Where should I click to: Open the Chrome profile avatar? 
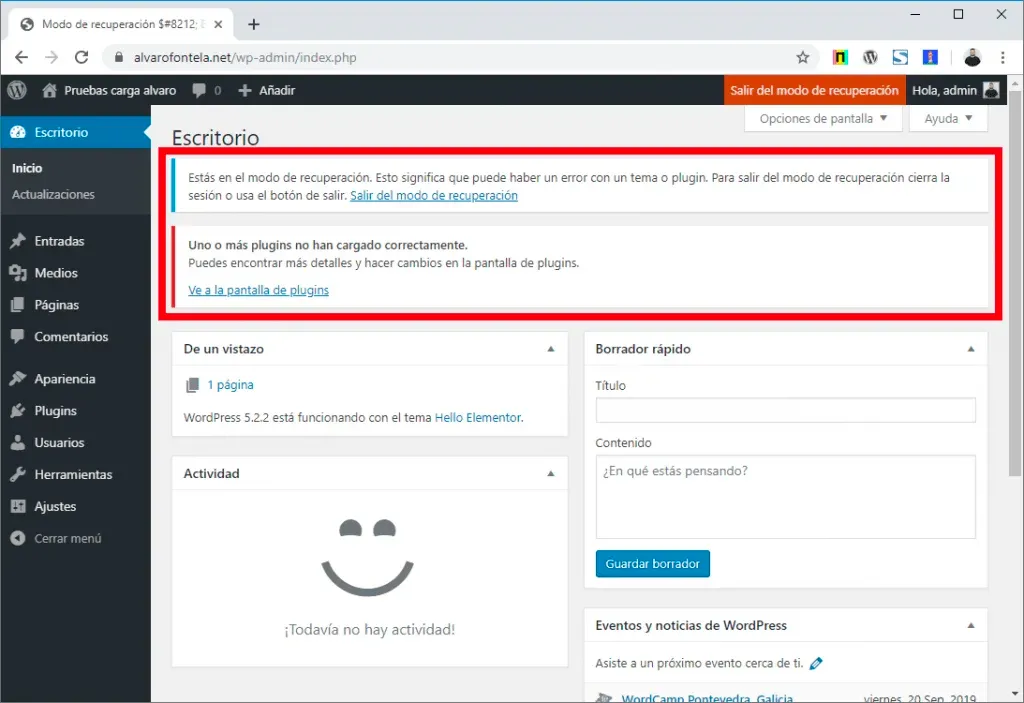point(972,57)
